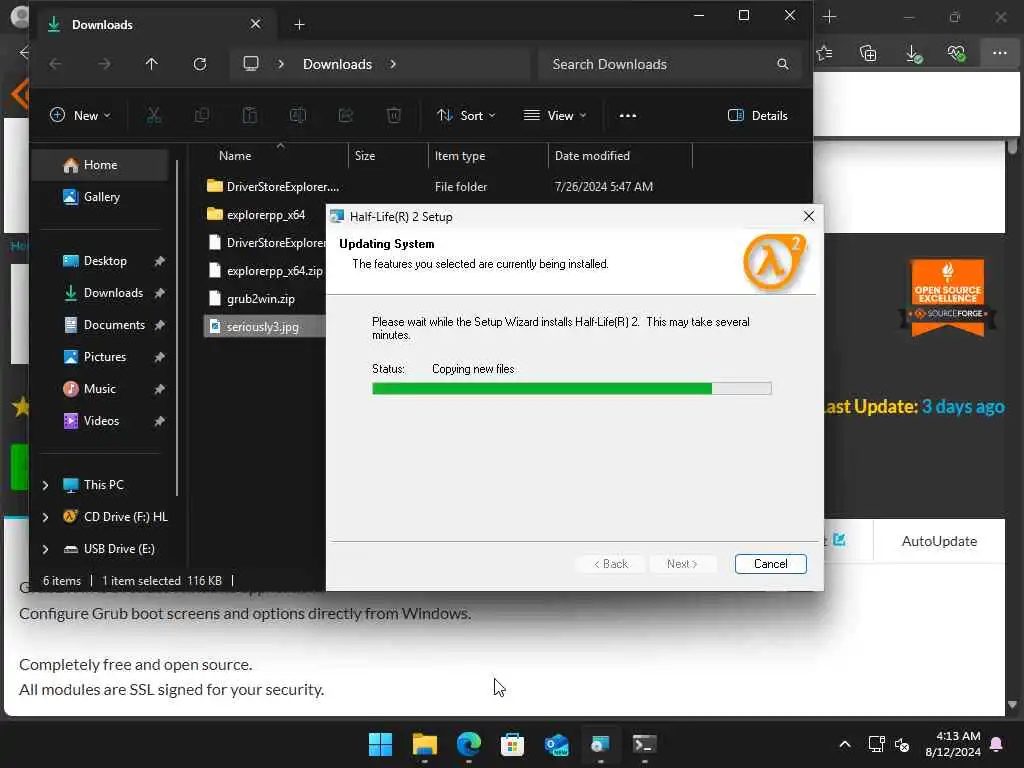Open the See more ellipsis in Explorer toolbar
The height and width of the screenshot is (768, 1024).
point(628,116)
